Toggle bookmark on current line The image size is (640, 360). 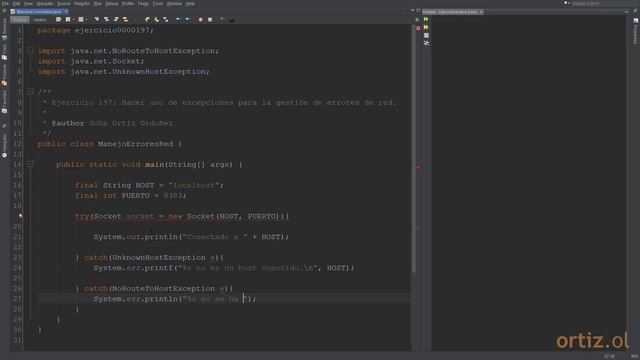pos(166,19)
